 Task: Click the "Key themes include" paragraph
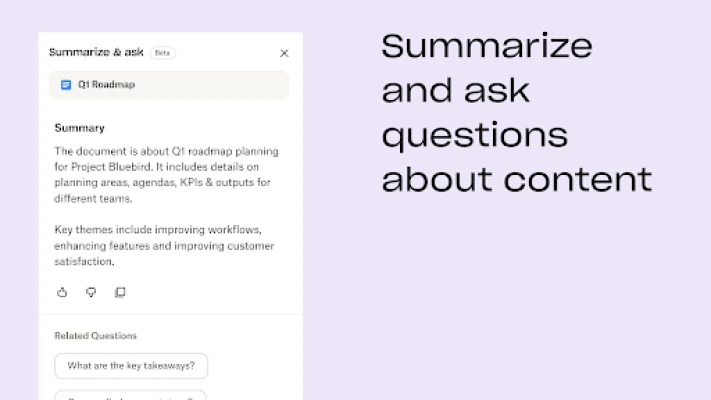coord(164,246)
